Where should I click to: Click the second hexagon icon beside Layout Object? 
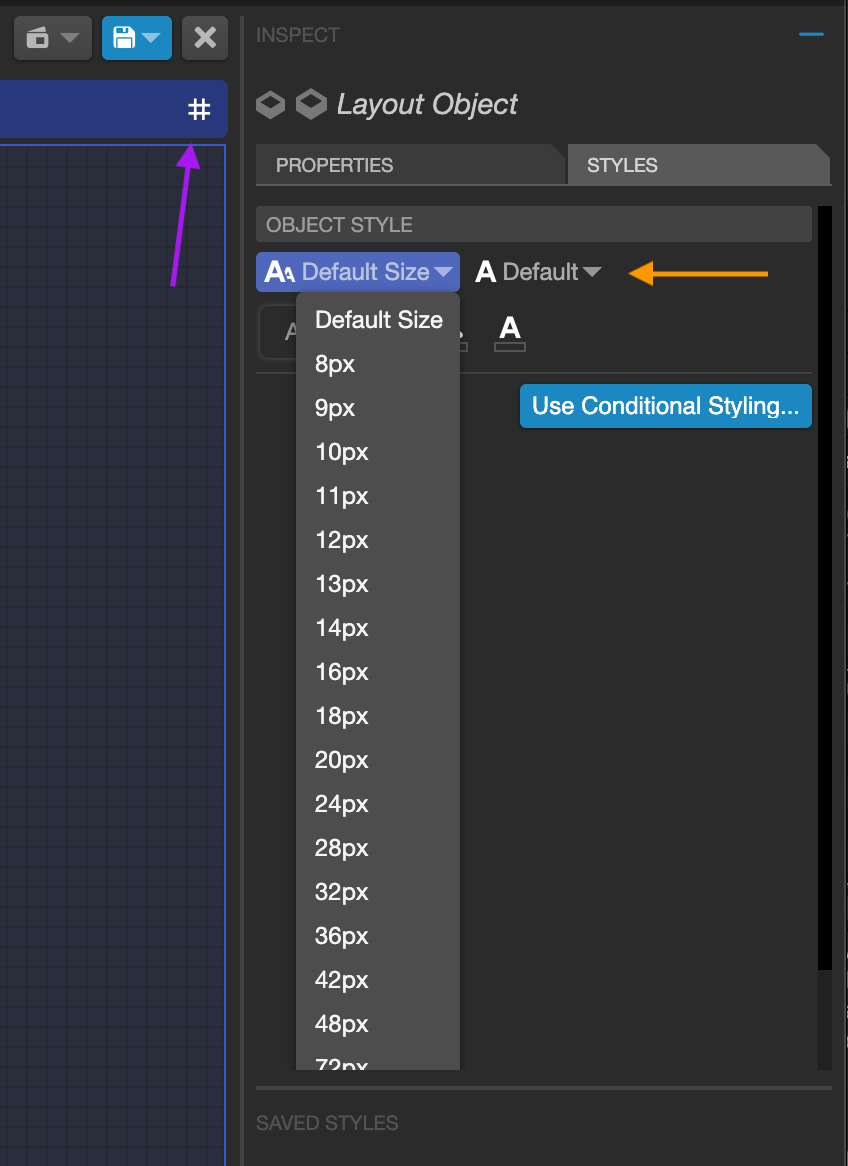pos(311,104)
